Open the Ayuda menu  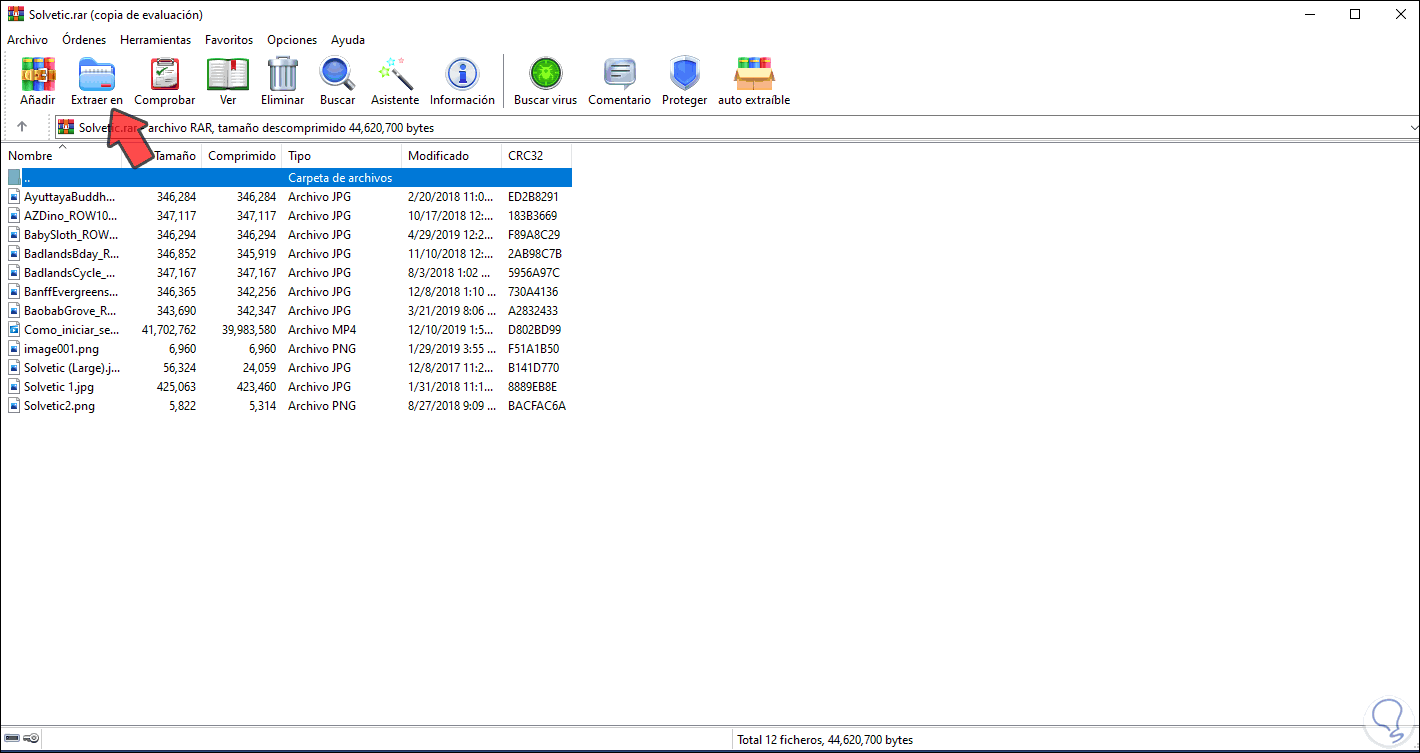(x=347, y=40)
